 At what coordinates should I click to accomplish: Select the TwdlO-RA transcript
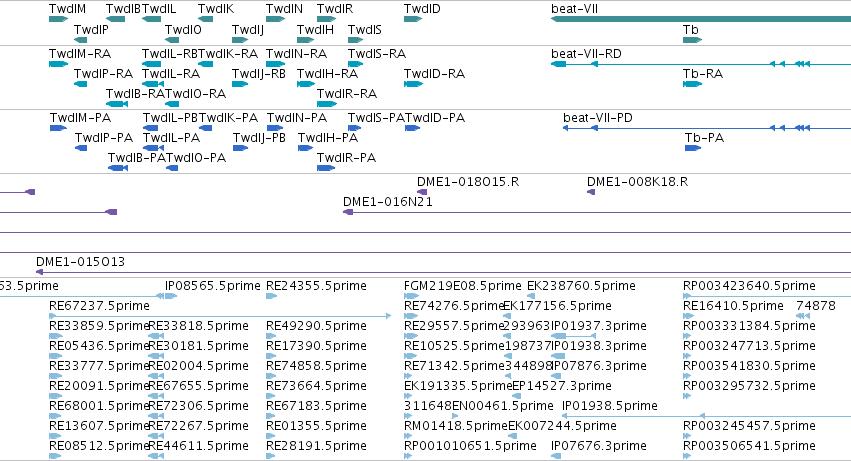point(172,104)
